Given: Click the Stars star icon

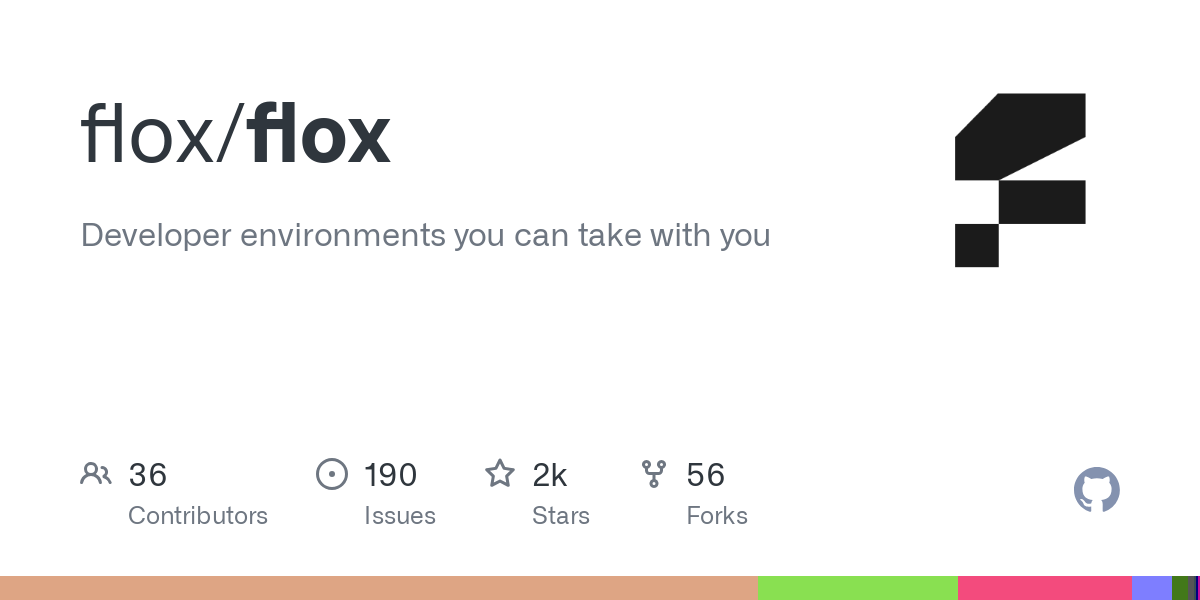Looking at the screenshot, I should click(x=500, y=473).
